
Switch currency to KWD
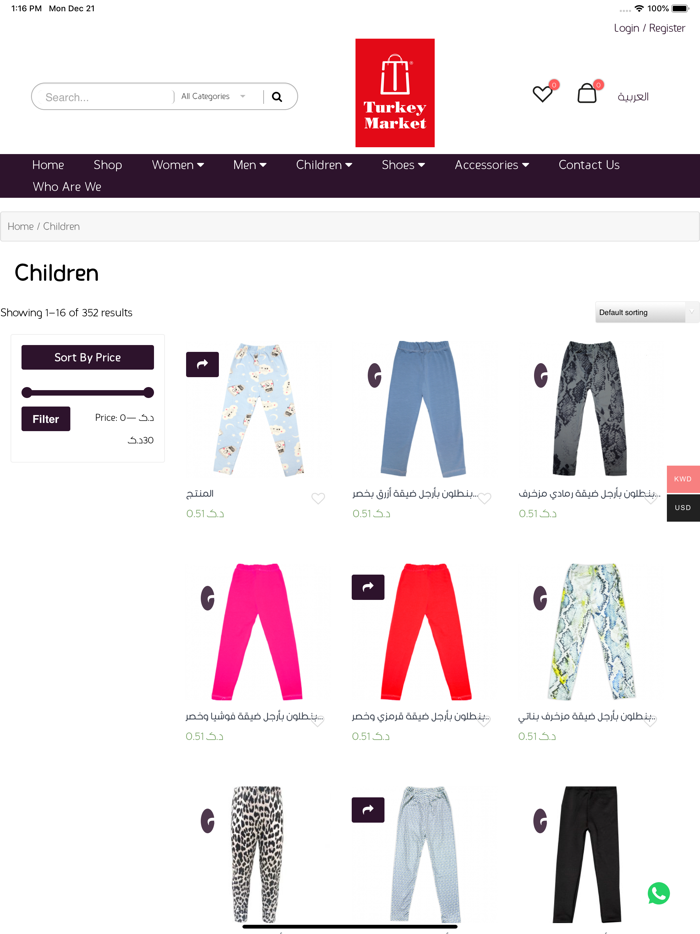pos(683,479)
